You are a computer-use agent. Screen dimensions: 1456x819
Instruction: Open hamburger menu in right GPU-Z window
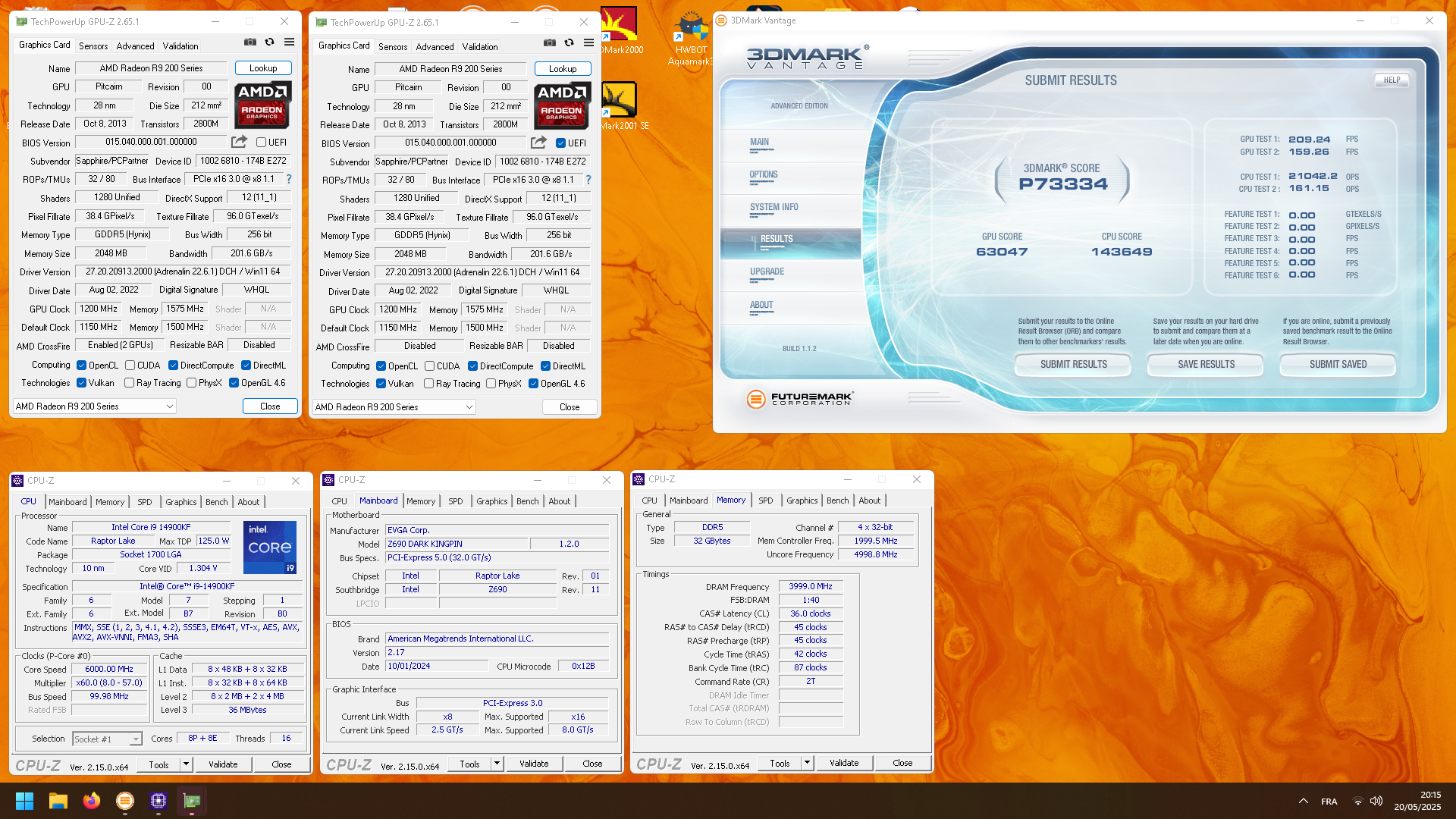click(589, 43)
